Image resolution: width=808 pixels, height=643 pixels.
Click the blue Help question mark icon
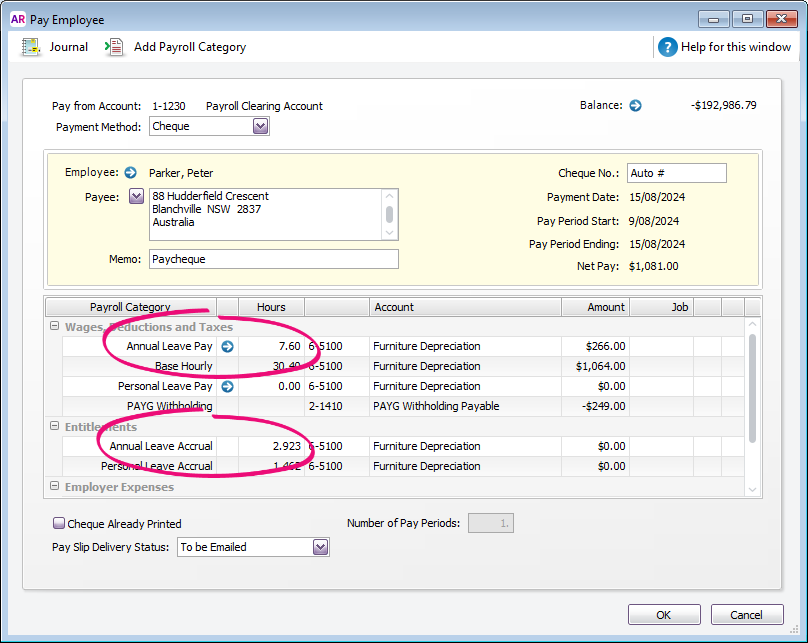(x=667, y=47)
